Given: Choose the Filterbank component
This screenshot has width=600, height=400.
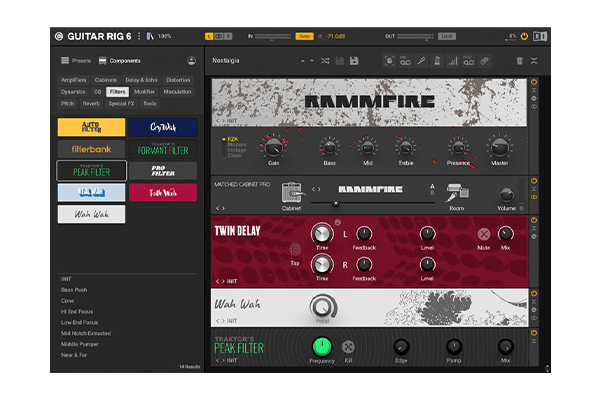Looking at the screenshot, I should point(91,149).
